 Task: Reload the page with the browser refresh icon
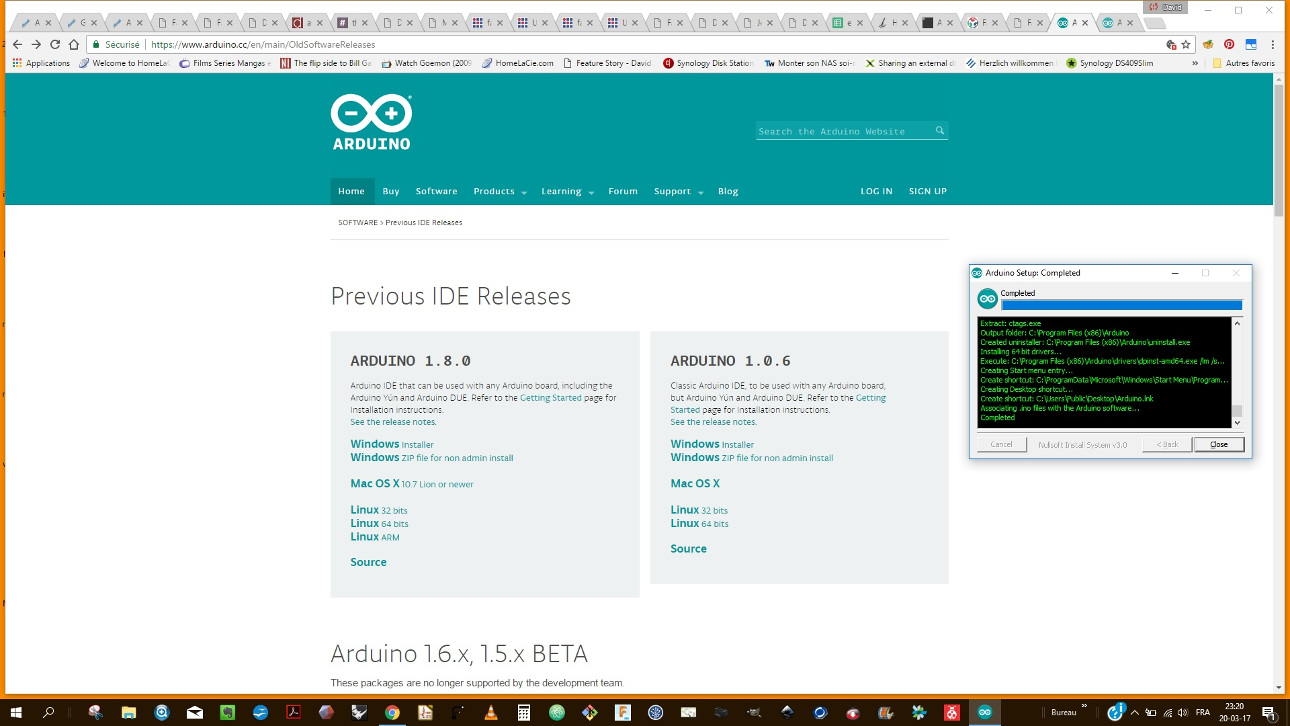55,44
